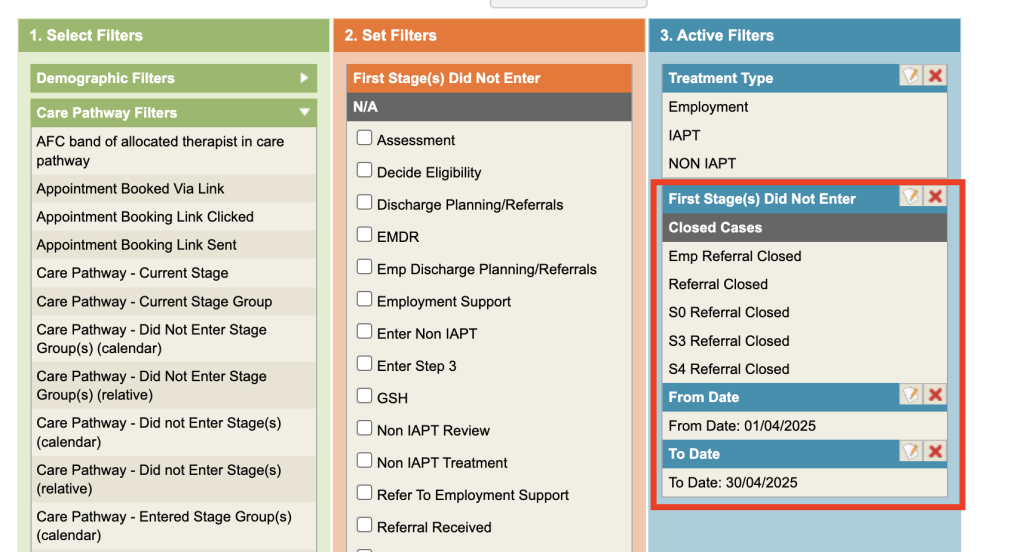This screenshot has width=1024, height=552.
Task: Open Care Pathway - Current Stage Group filter
Action: pyautogui.click(x=154, y=301)
